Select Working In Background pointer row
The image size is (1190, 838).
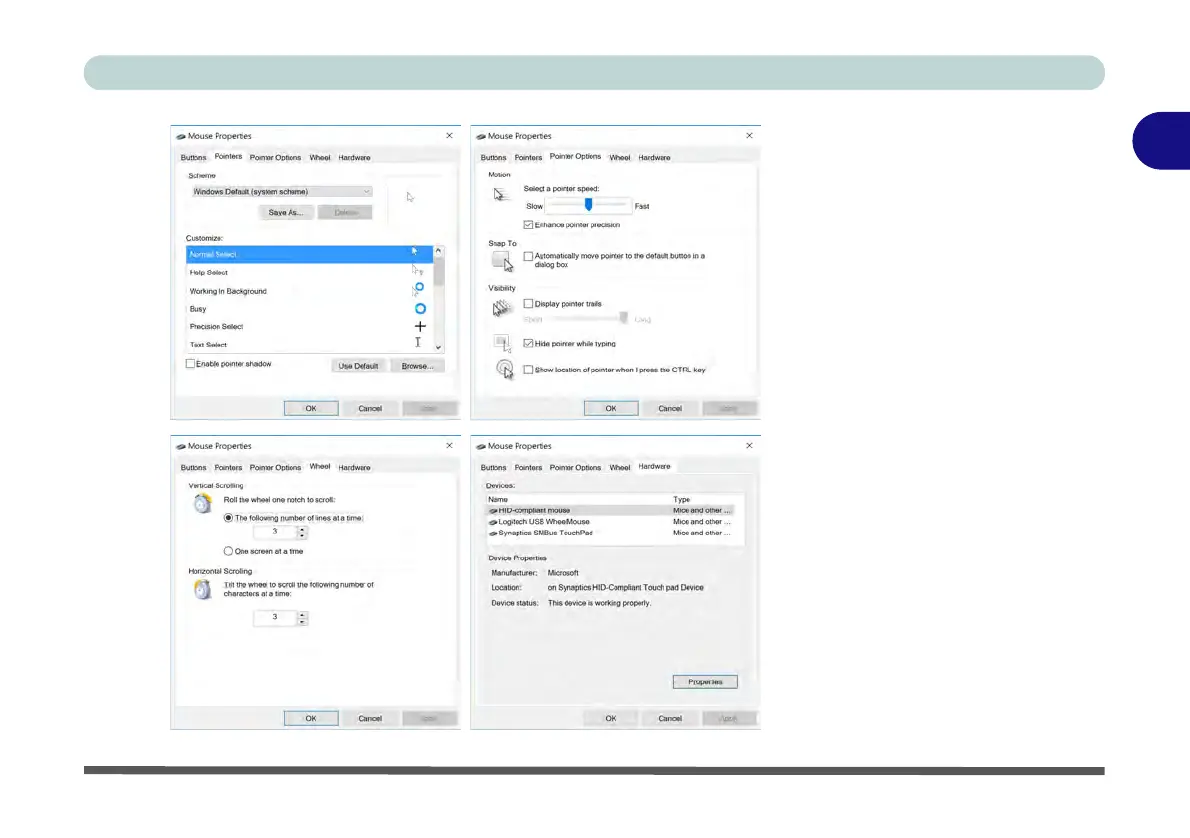310,291
